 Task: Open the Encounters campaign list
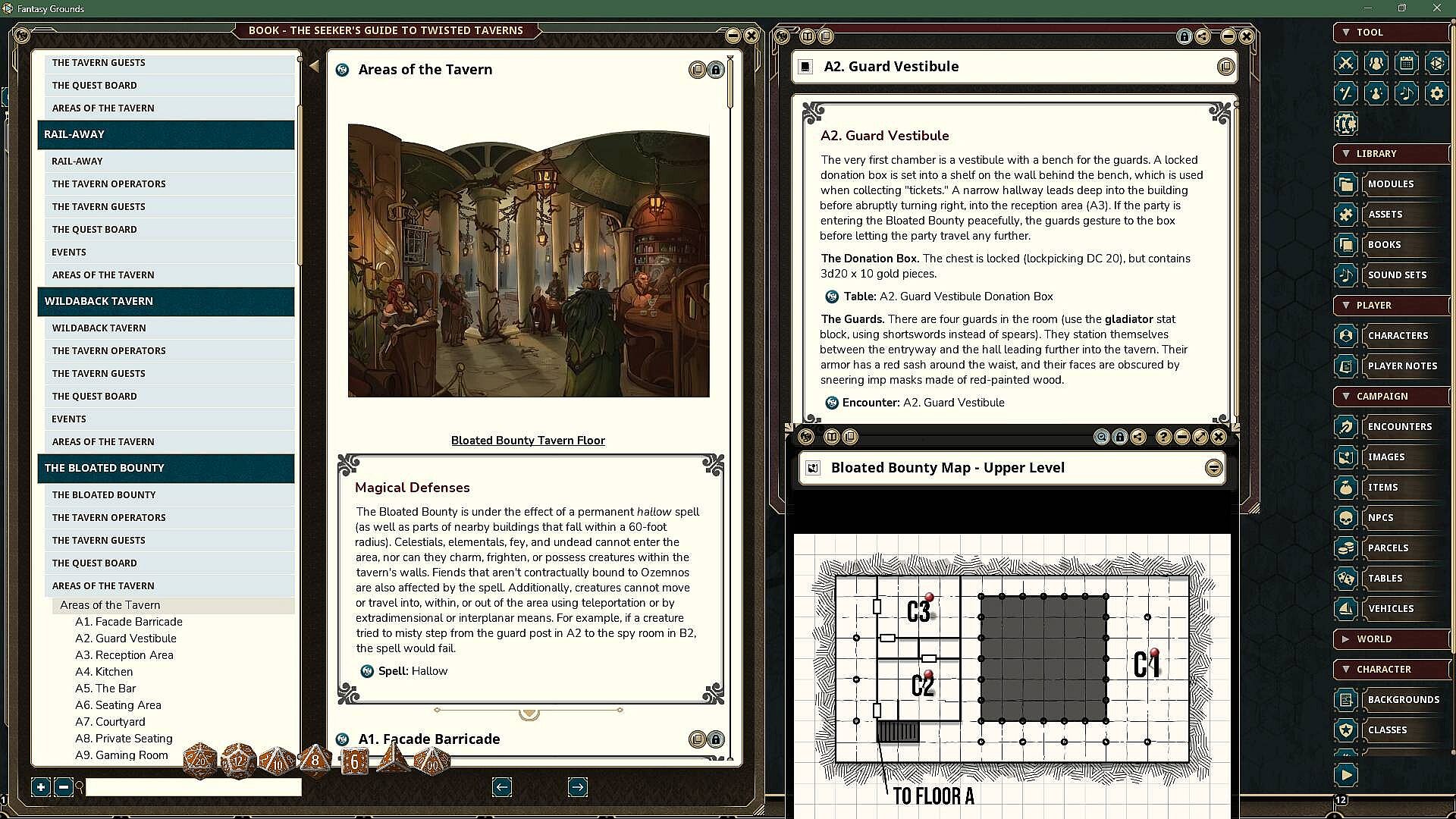pos(1399,426)
